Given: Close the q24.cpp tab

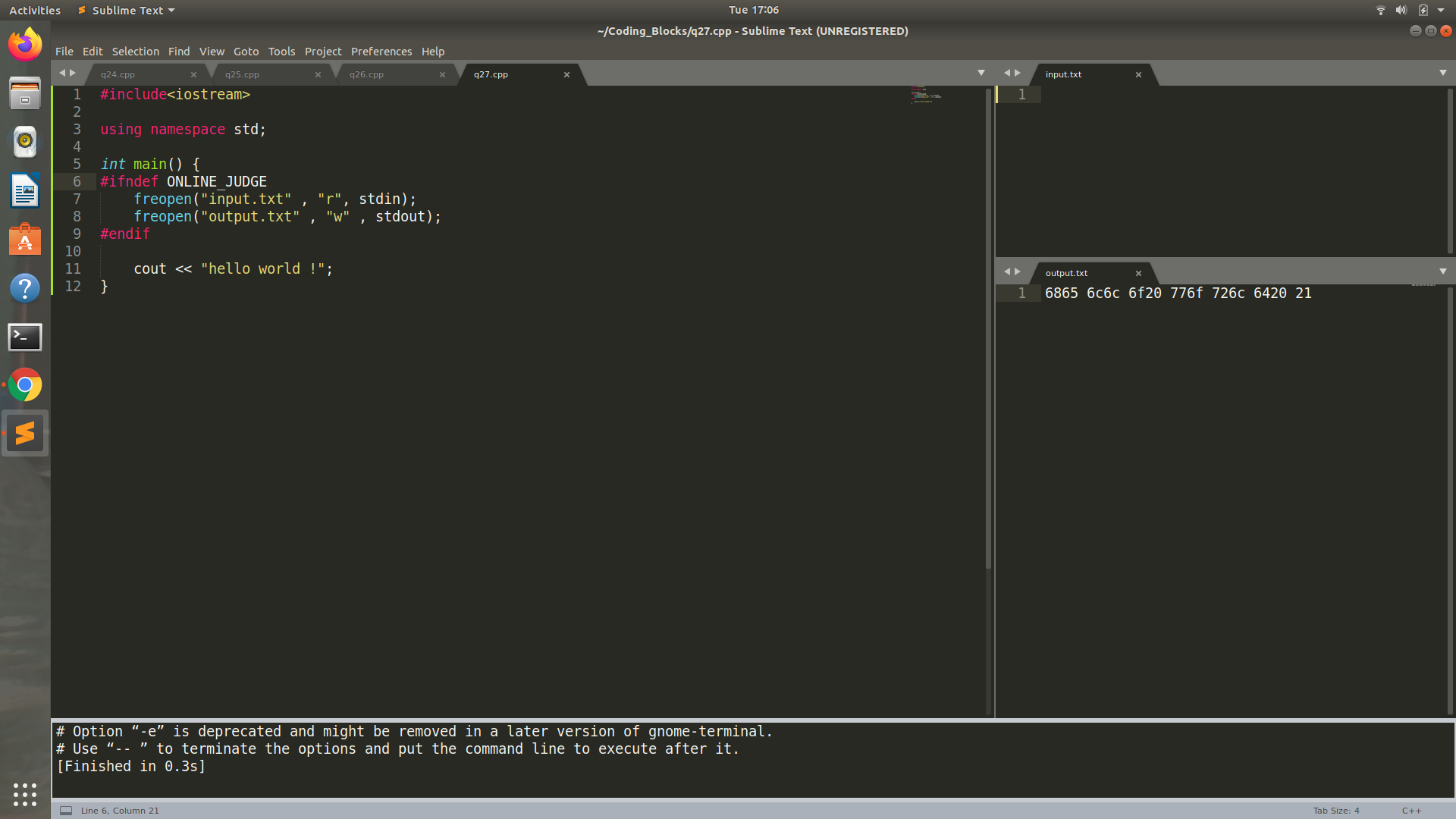Looking at the screenshot, I should point(193,74).
